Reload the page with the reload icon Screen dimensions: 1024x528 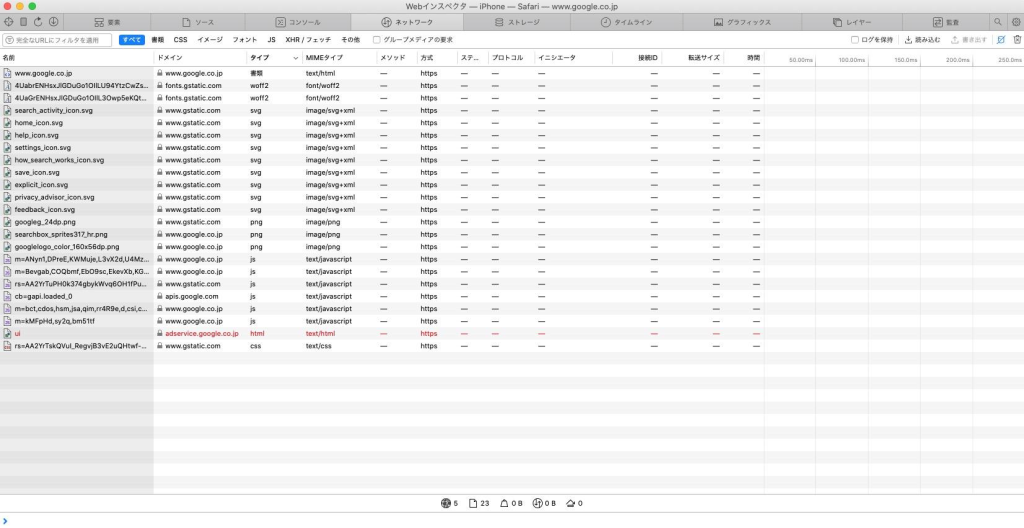tap(37, 21)
